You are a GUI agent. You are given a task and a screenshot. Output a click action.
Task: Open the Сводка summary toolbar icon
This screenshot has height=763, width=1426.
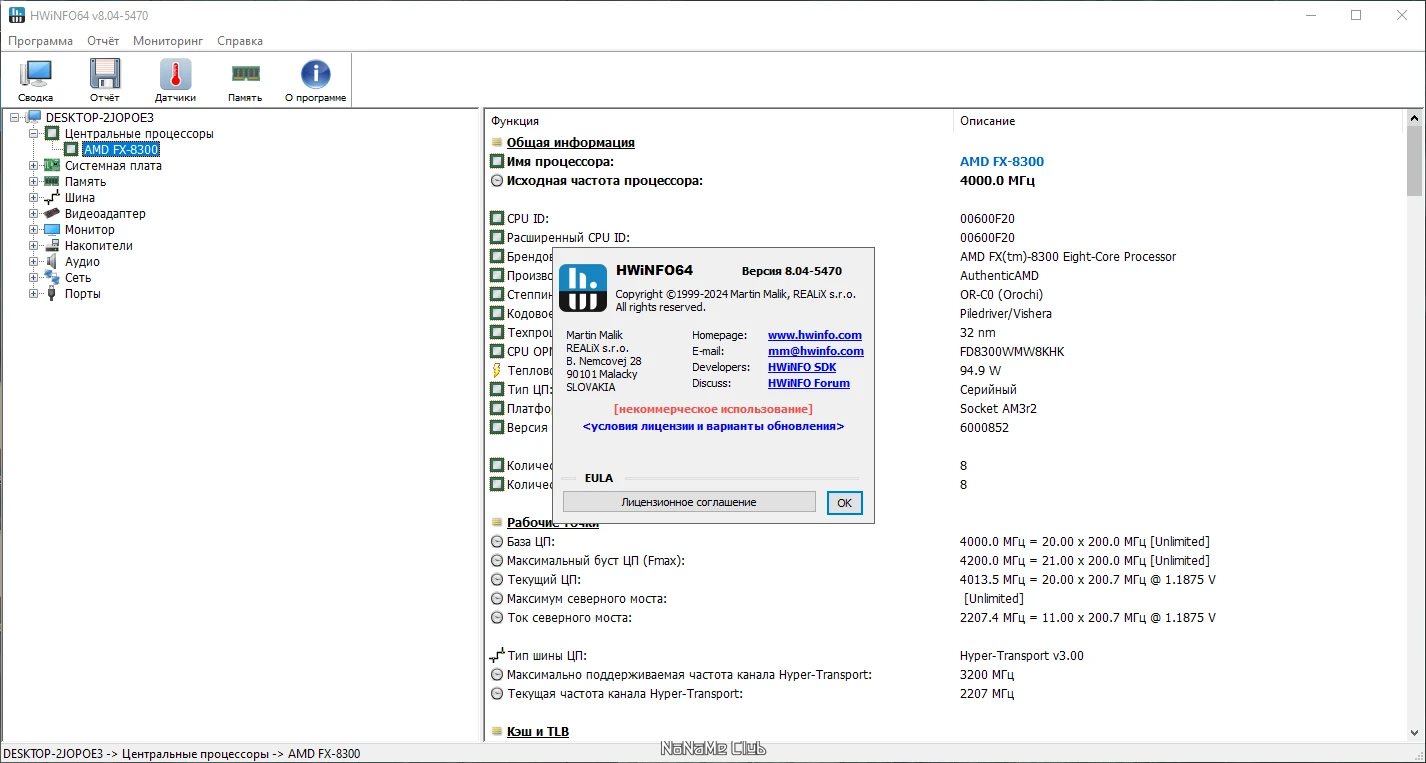click(35, 80)
